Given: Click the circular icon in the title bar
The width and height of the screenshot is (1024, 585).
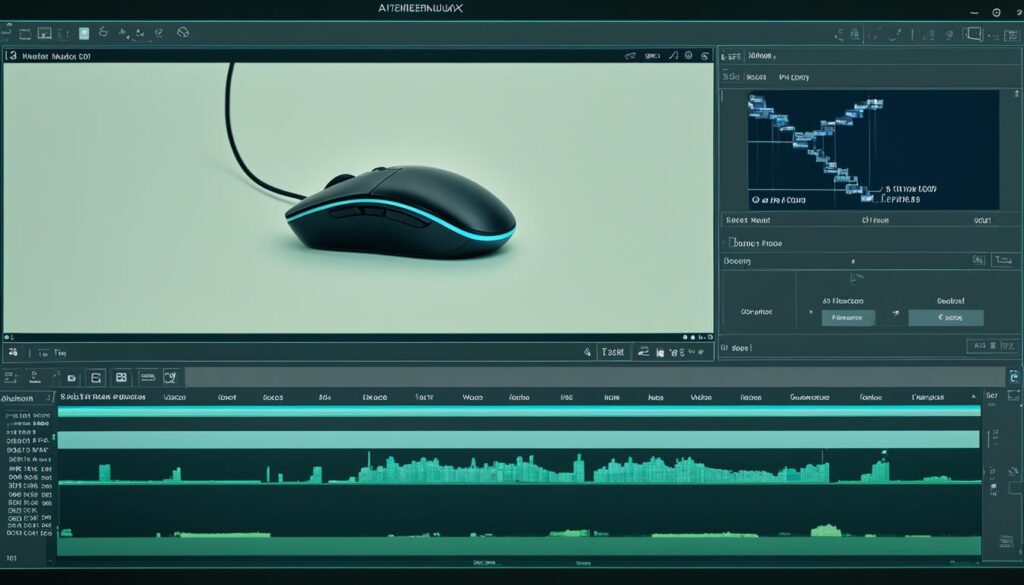Looking at the screenshot, I should tap(996, 12).
